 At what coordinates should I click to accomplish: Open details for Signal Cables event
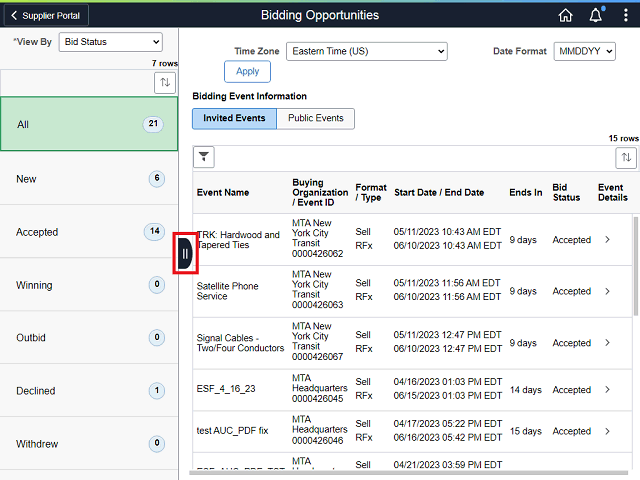pos(607,343)
